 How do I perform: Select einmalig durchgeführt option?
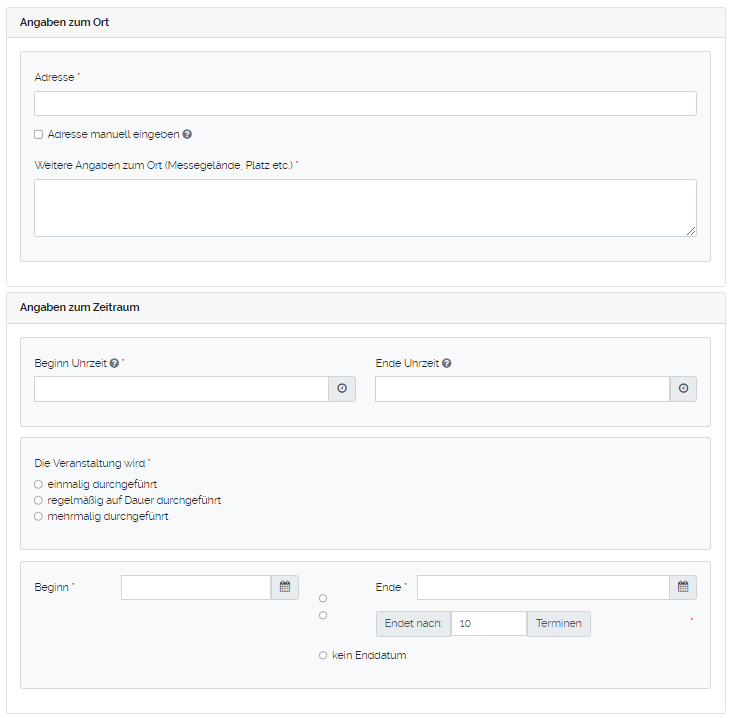click(x=38, y=484)
